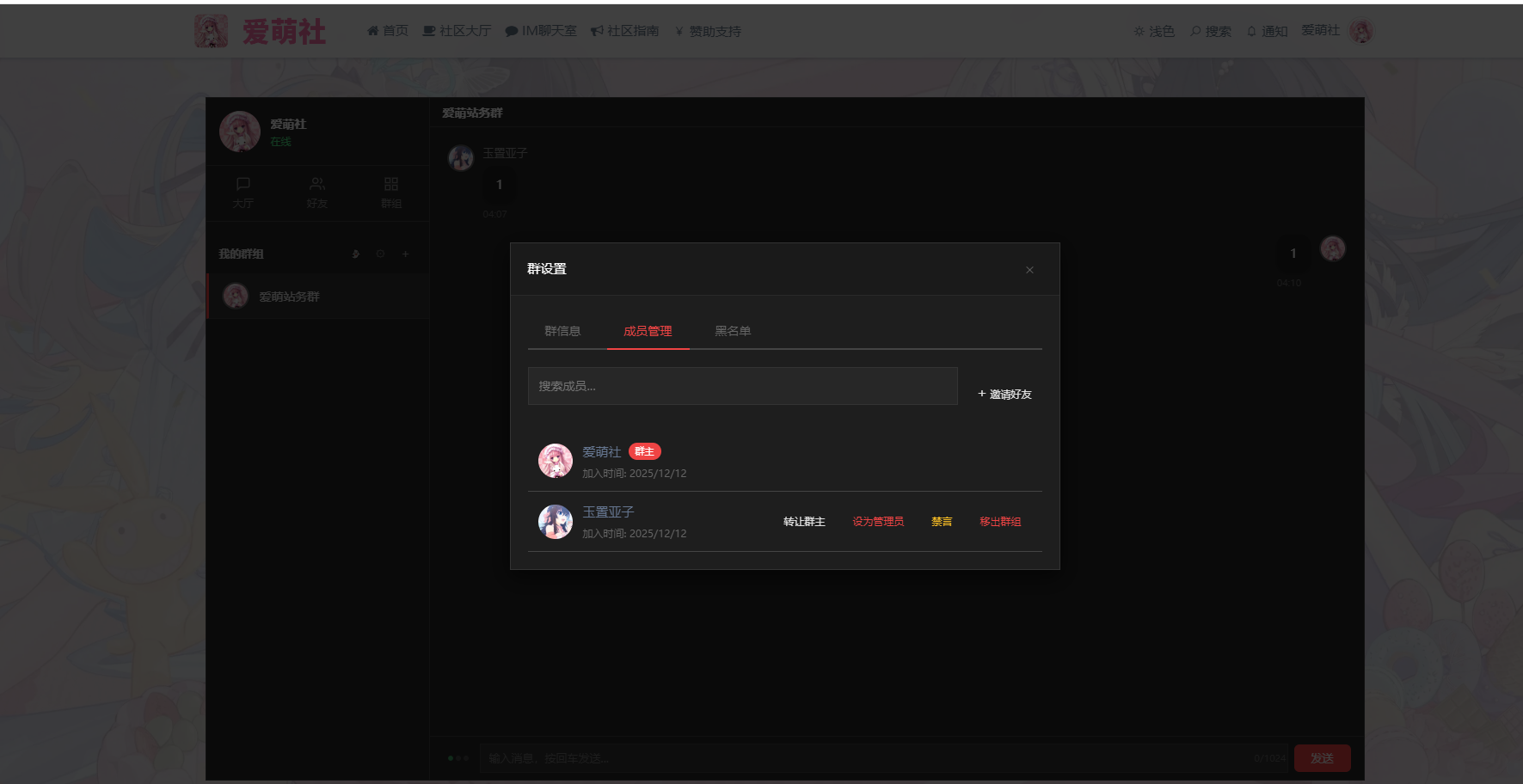This screenshot has height=784, width=1523.
Task: Click 邀请好友 to invite friends
Action: pos(1004,394)
